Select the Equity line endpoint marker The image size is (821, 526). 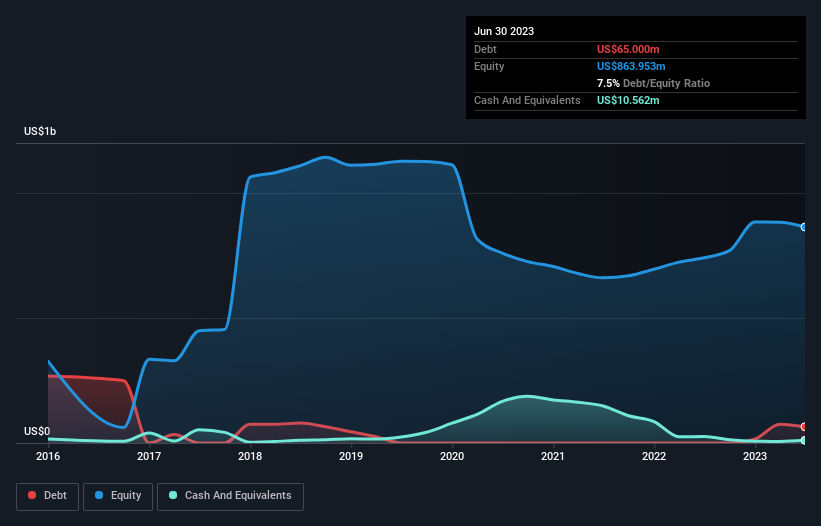(804, 227)
